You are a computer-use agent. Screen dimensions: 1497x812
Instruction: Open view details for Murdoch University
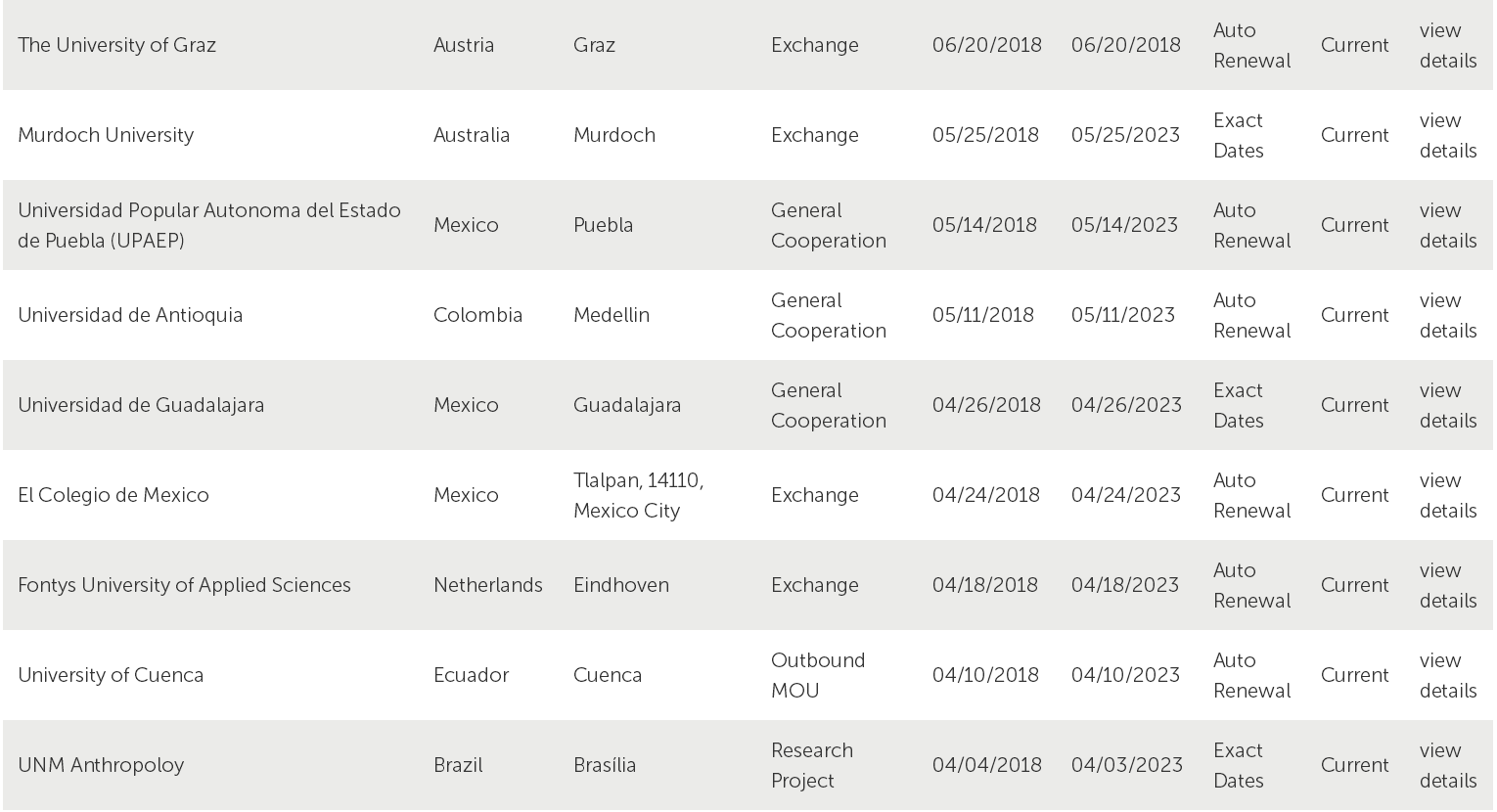1447,135
